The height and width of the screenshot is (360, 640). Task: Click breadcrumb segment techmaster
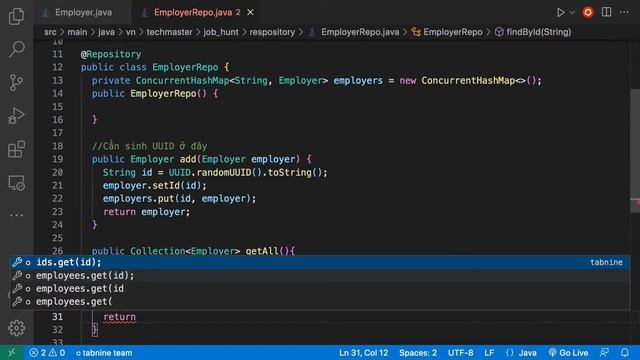pyautogui.click(x=169, y=32)
